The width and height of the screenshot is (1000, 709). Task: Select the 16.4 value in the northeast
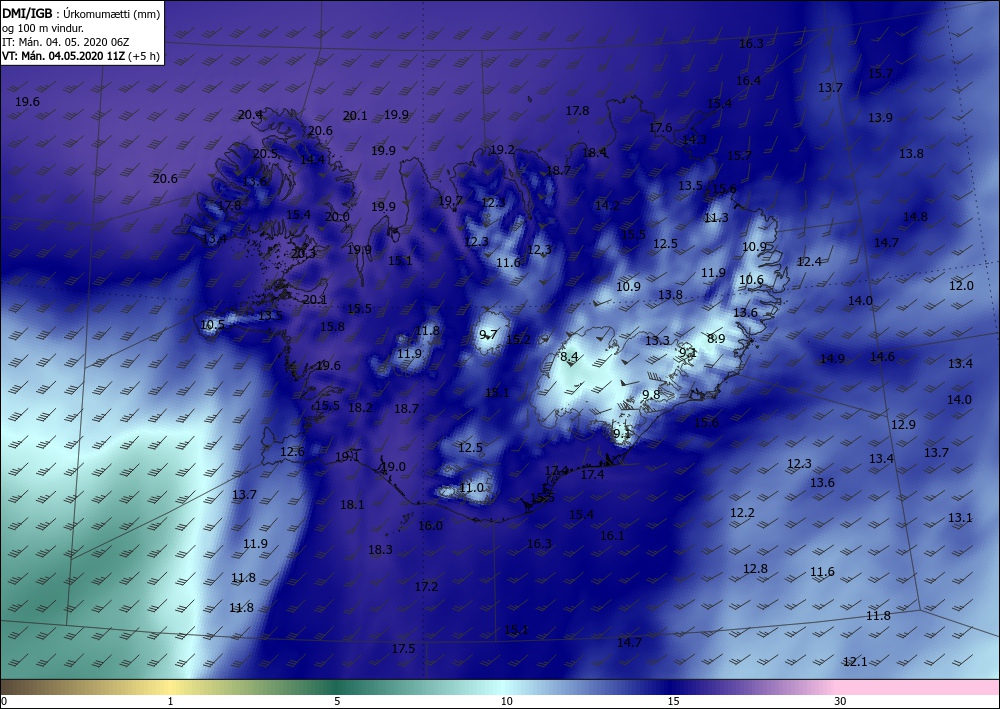click(748, 81)
